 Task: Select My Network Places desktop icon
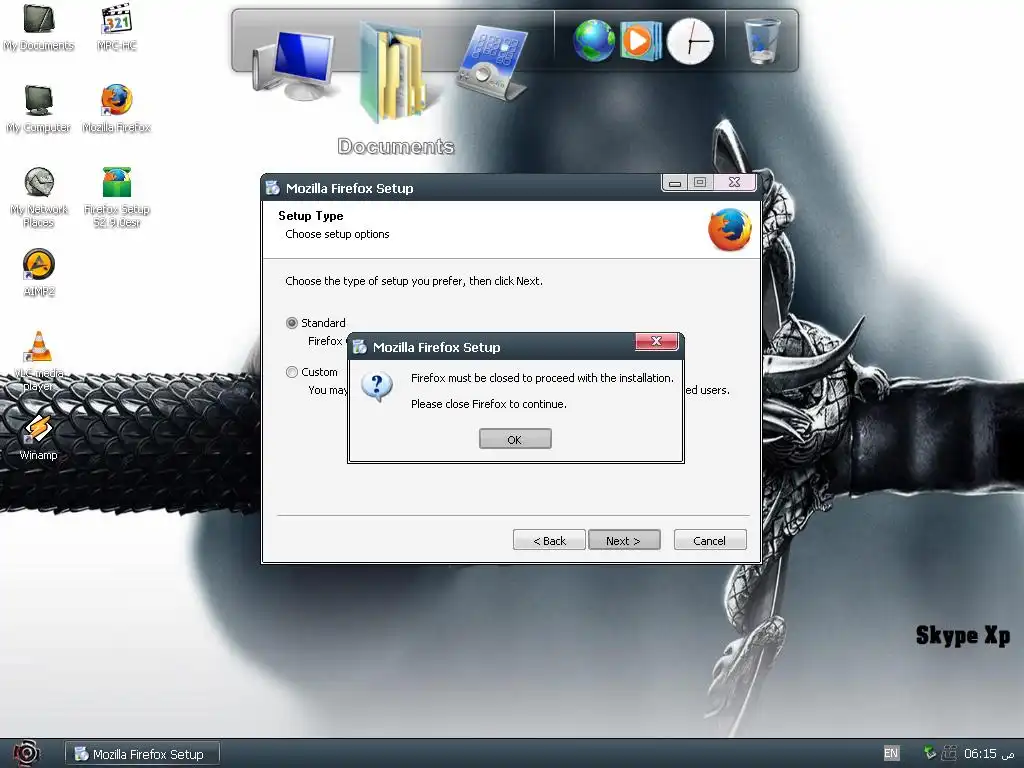click(39, 197)
